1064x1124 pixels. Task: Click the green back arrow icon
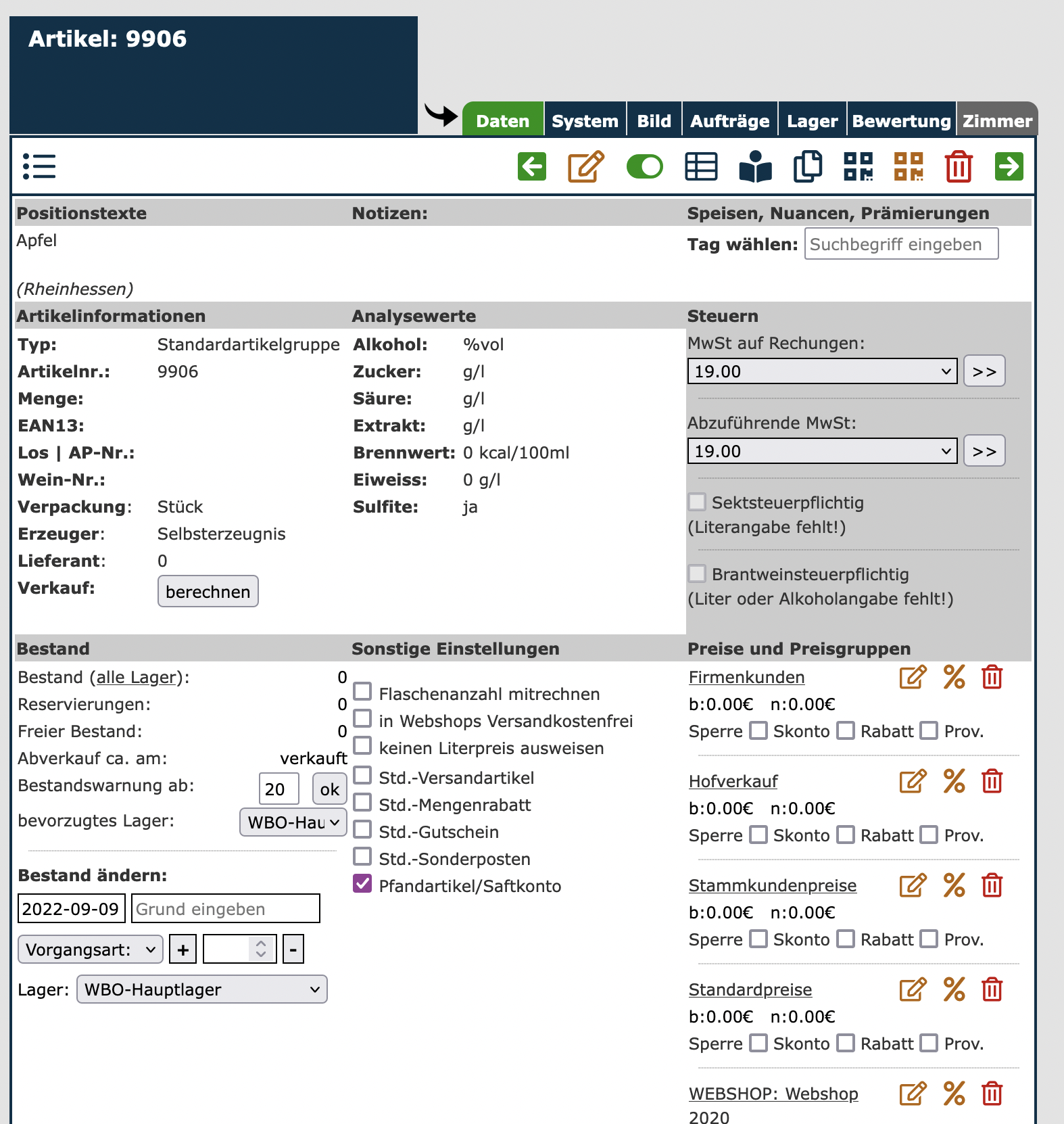[532, 166]
